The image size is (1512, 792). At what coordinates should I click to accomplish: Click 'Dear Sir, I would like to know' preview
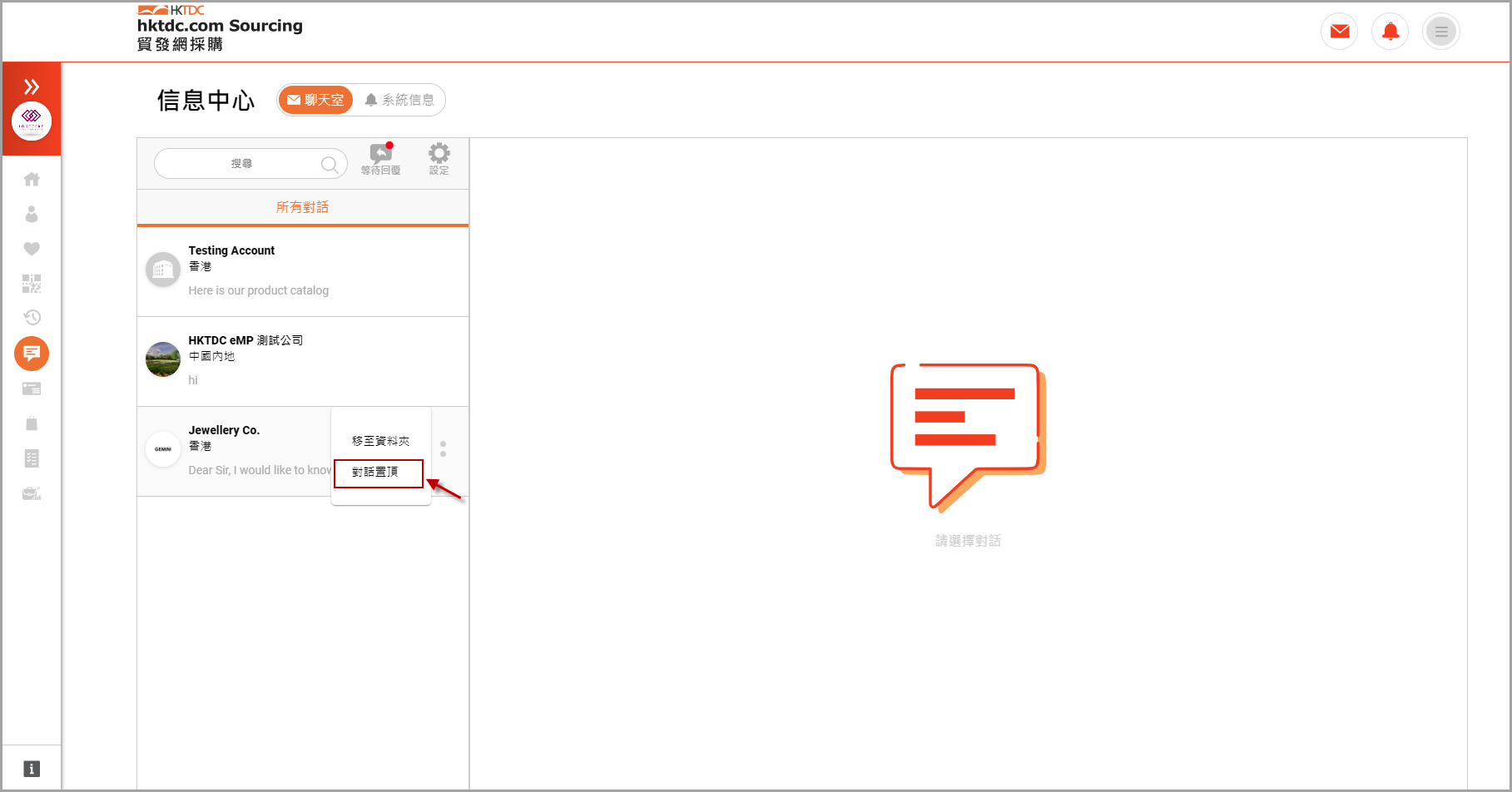260,470
